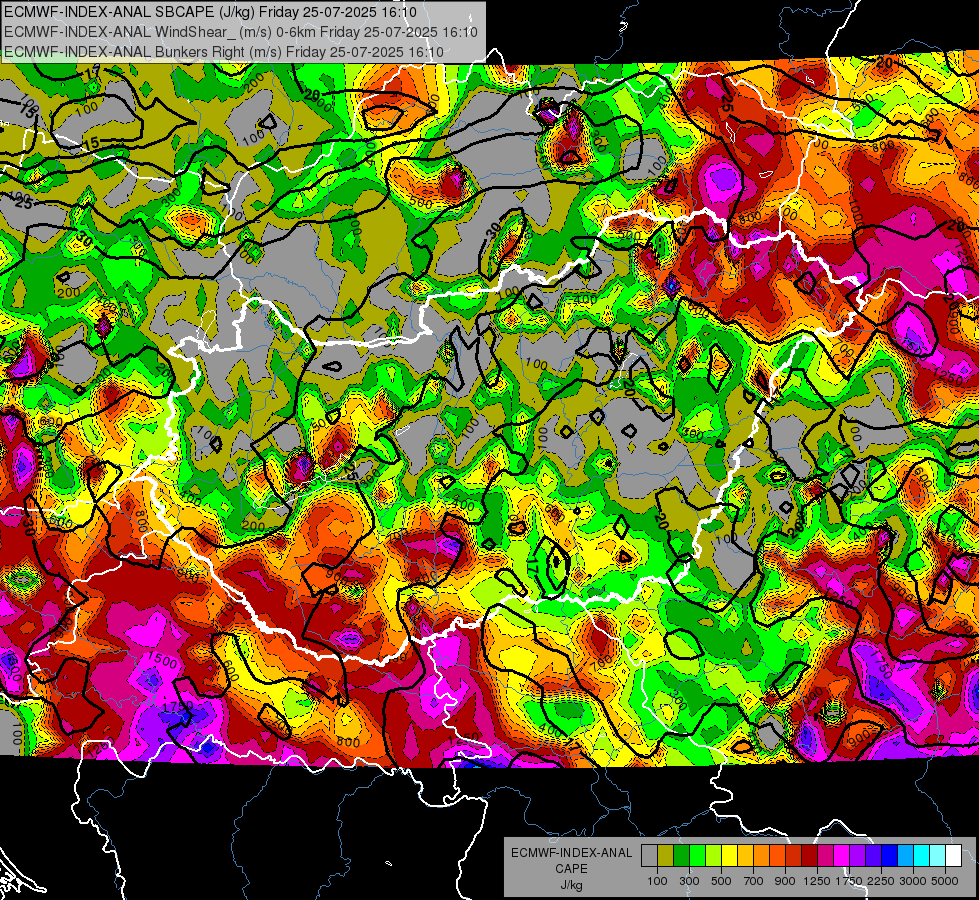Select the dark green legend swatch
979x900 pixels.
click(x=682, y=855)
